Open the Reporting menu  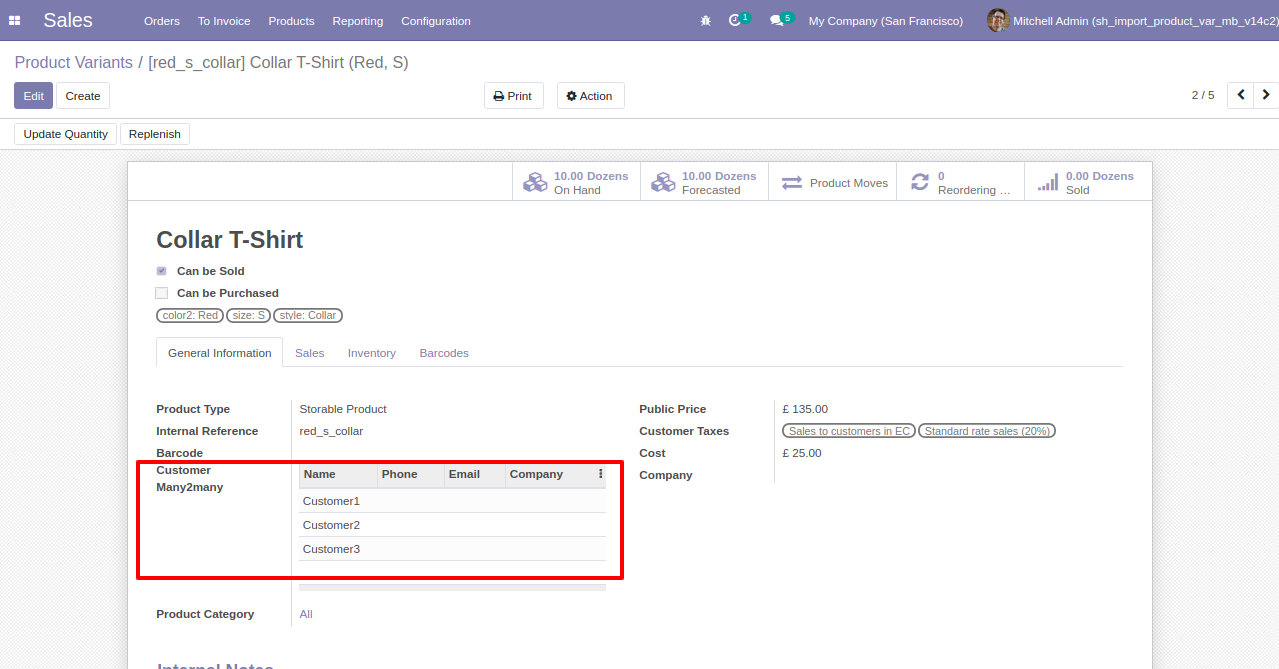(358, 21)
